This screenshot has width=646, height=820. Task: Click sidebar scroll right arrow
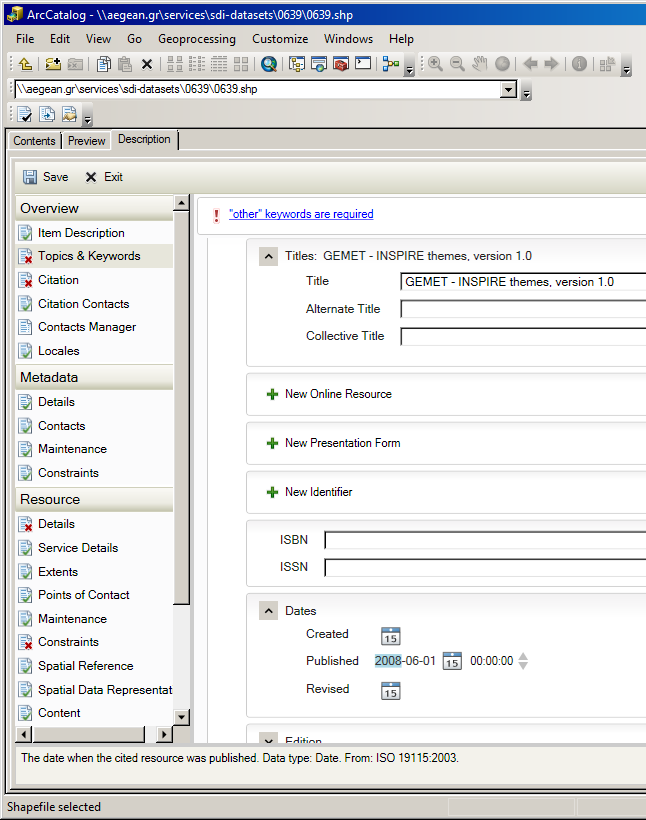point(164,735)
